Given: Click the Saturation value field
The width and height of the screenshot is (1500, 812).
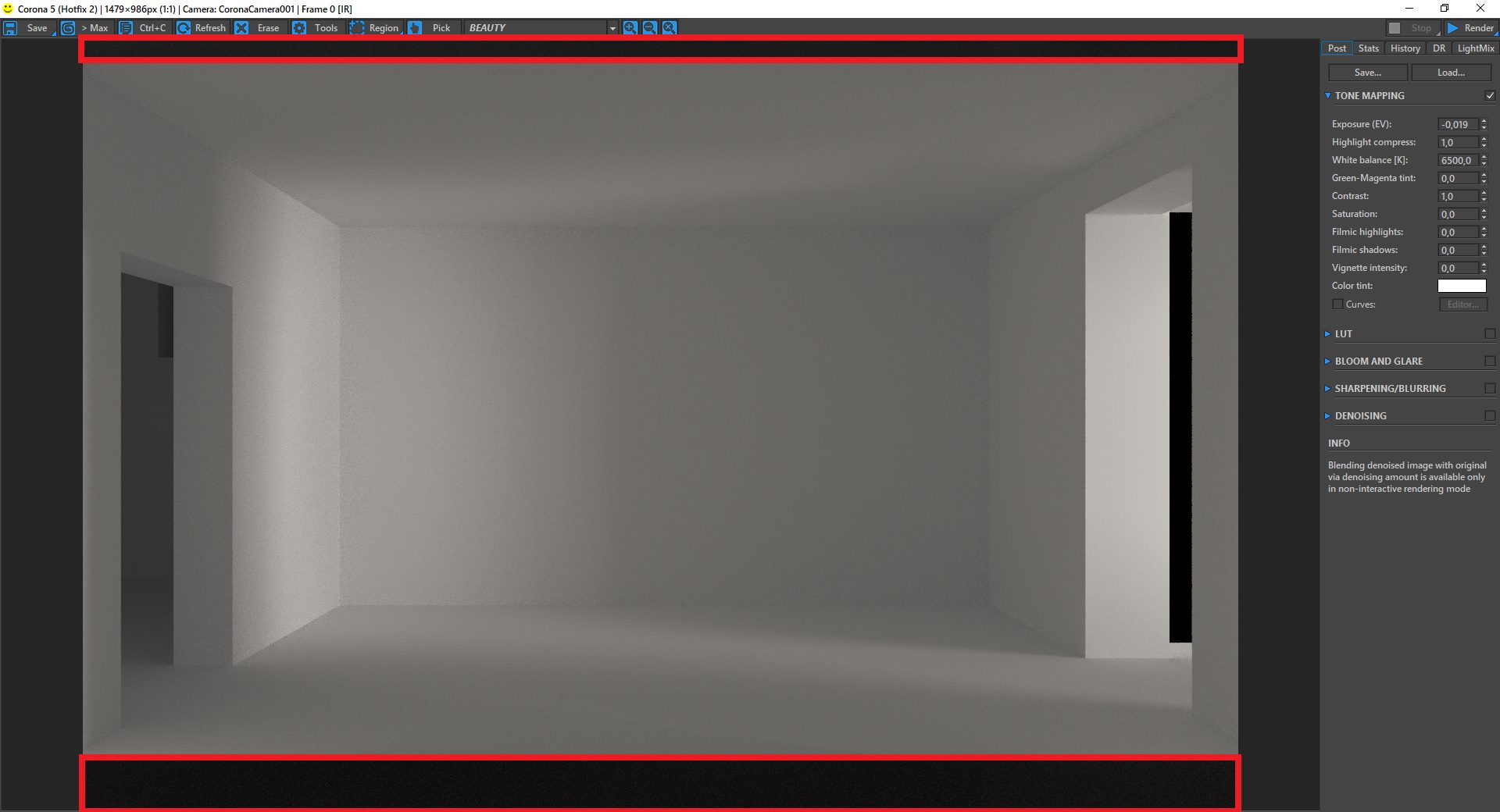Looking at the screenshot, I should click(x=1458, y=214).
